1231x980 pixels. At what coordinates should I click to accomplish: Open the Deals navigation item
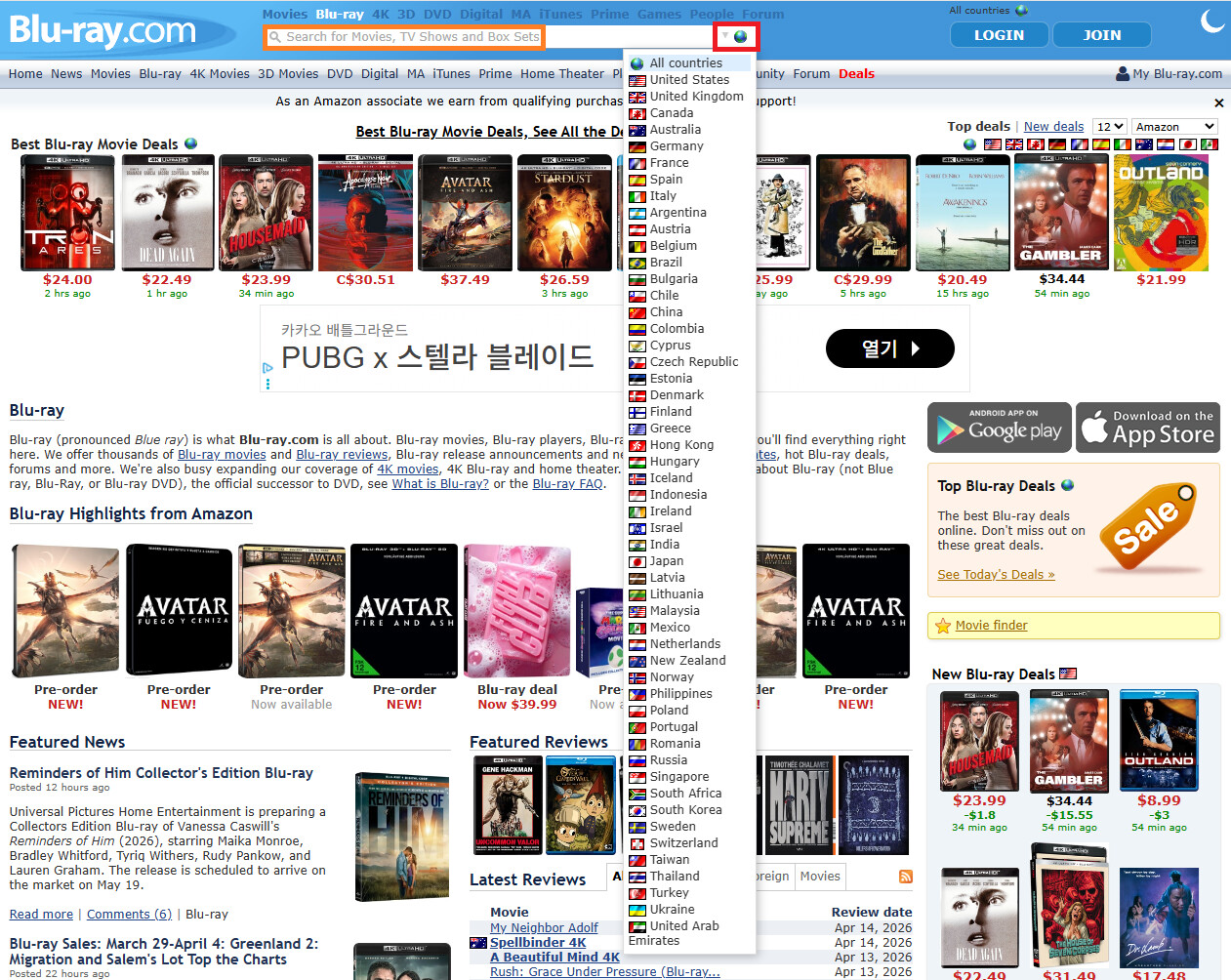[x=856, y=73]
